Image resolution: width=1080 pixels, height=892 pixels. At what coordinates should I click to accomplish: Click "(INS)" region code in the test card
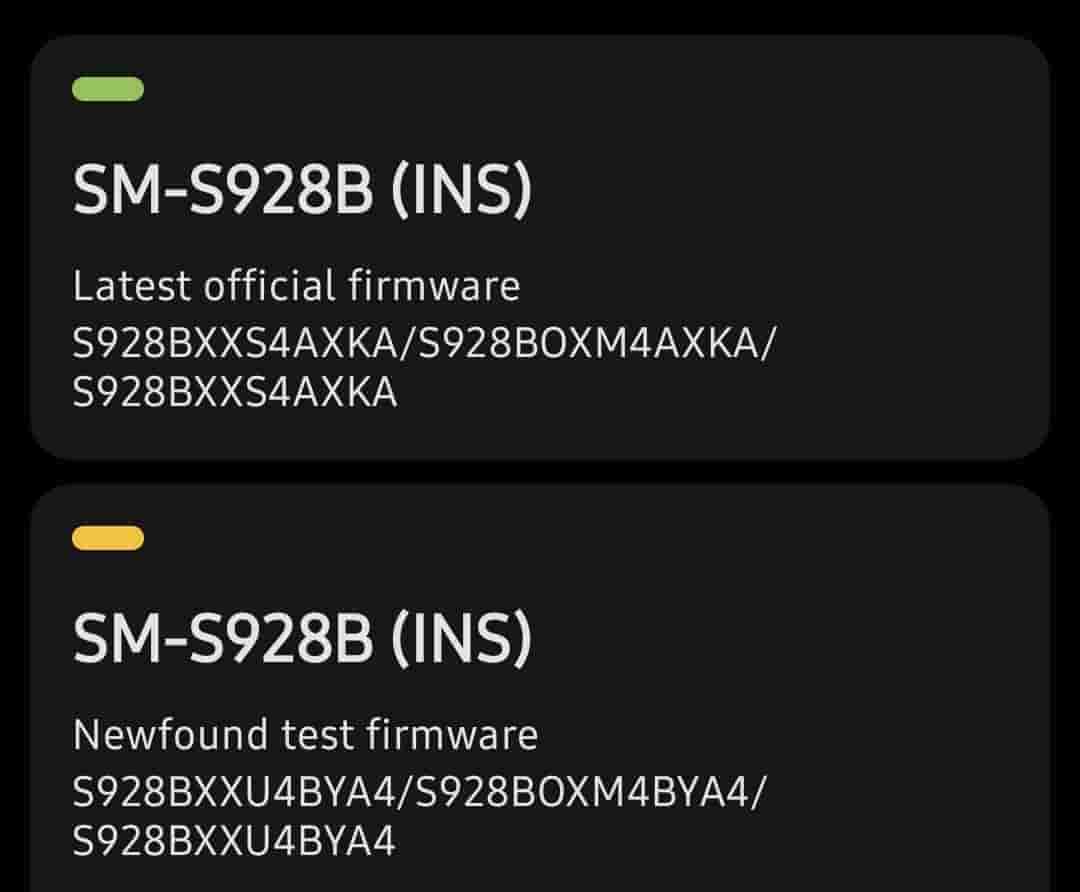click(460, 640)
